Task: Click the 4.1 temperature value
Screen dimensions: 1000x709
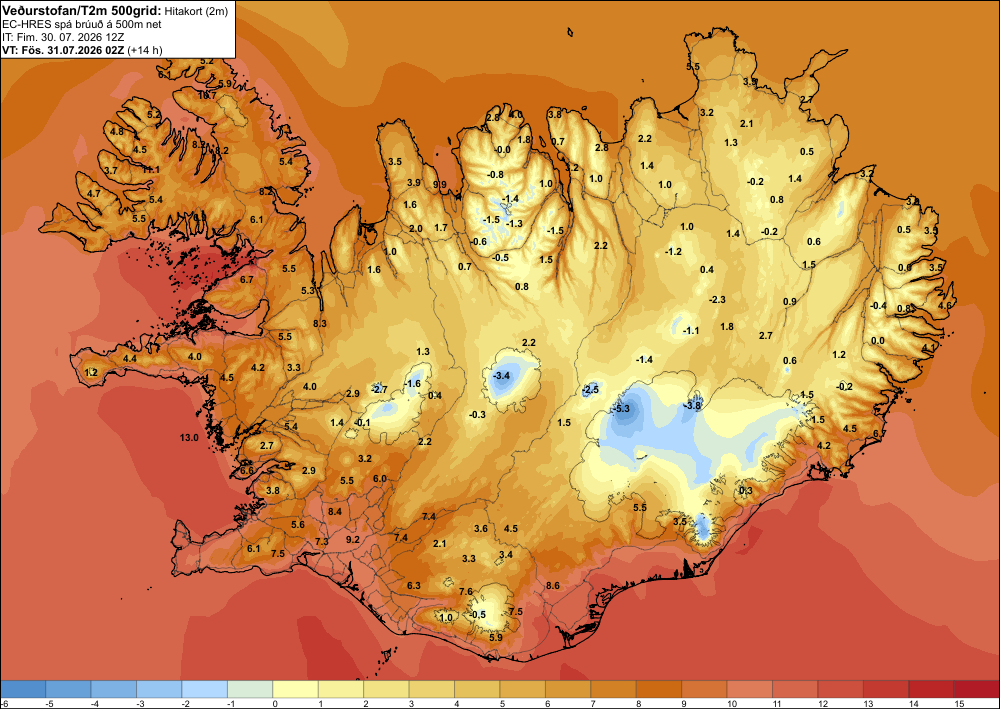Action: (929, 347)
